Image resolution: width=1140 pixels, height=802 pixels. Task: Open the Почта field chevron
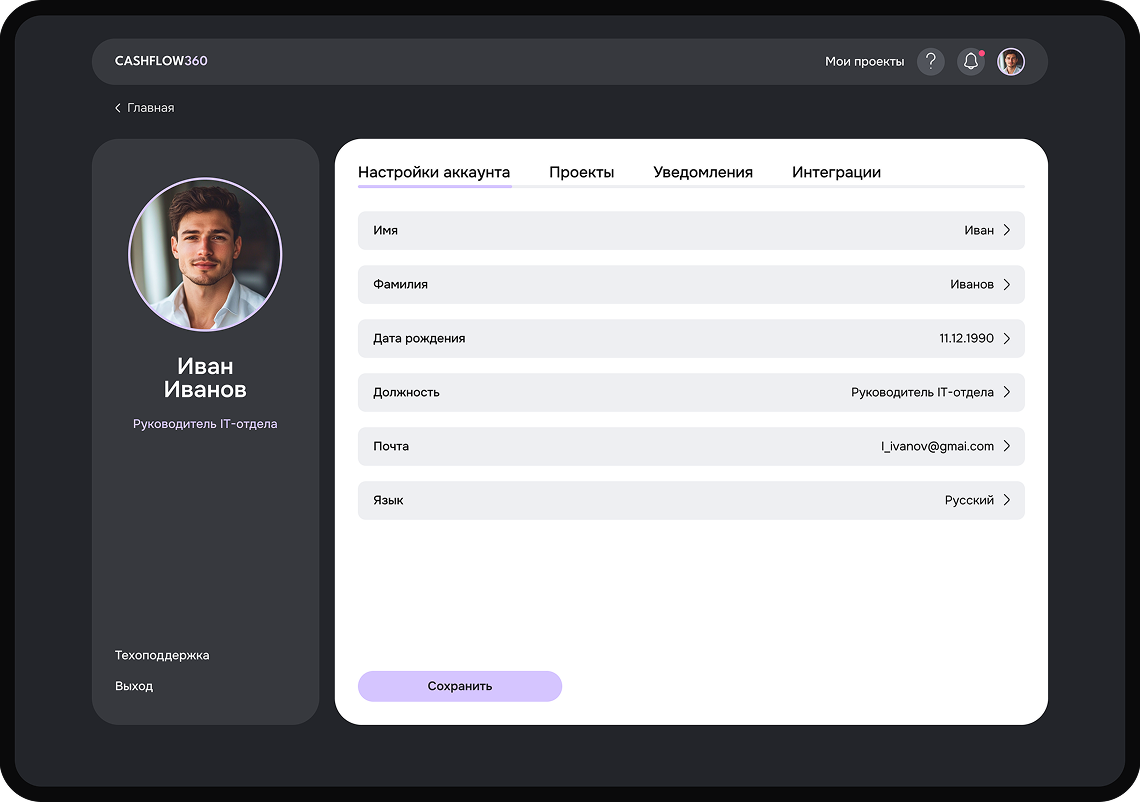[1007, 446]
